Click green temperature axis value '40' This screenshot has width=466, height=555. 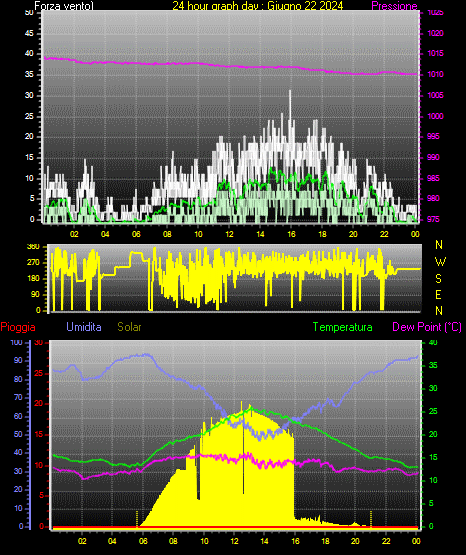[433, 342]
